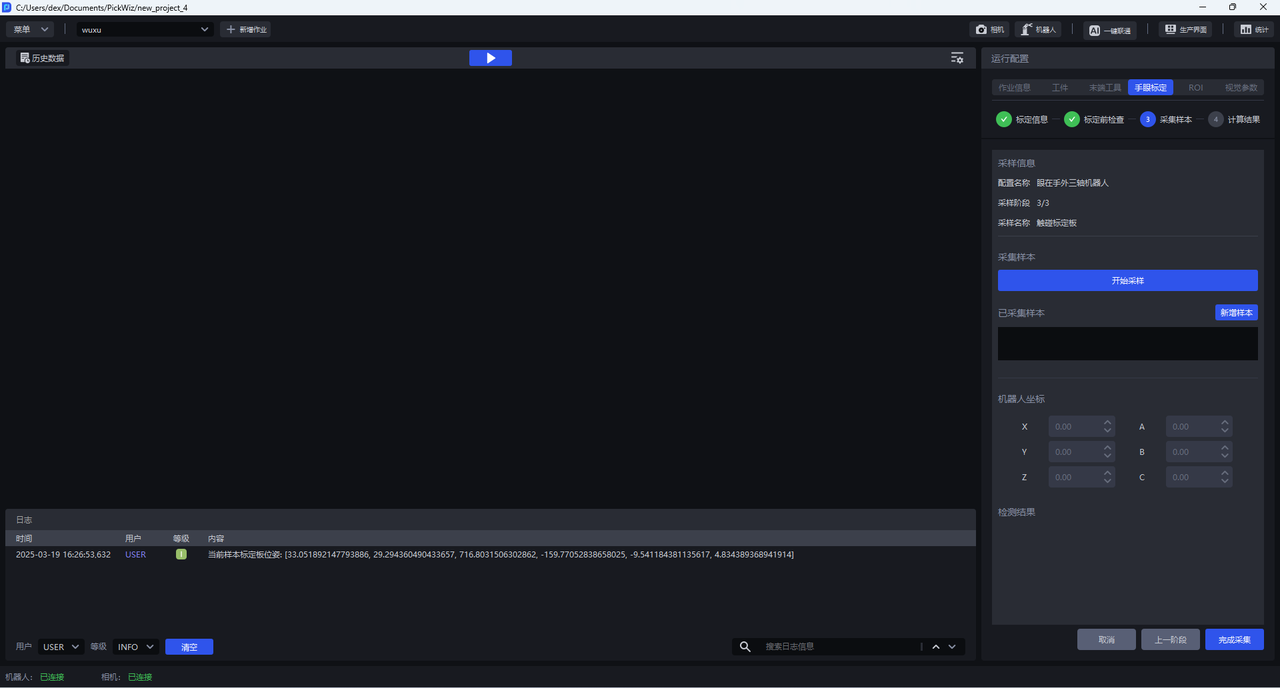This screenshot has height=688, width=1280.
Task: Click the 新增样本 add sample button
Action: pos(1236,313)
